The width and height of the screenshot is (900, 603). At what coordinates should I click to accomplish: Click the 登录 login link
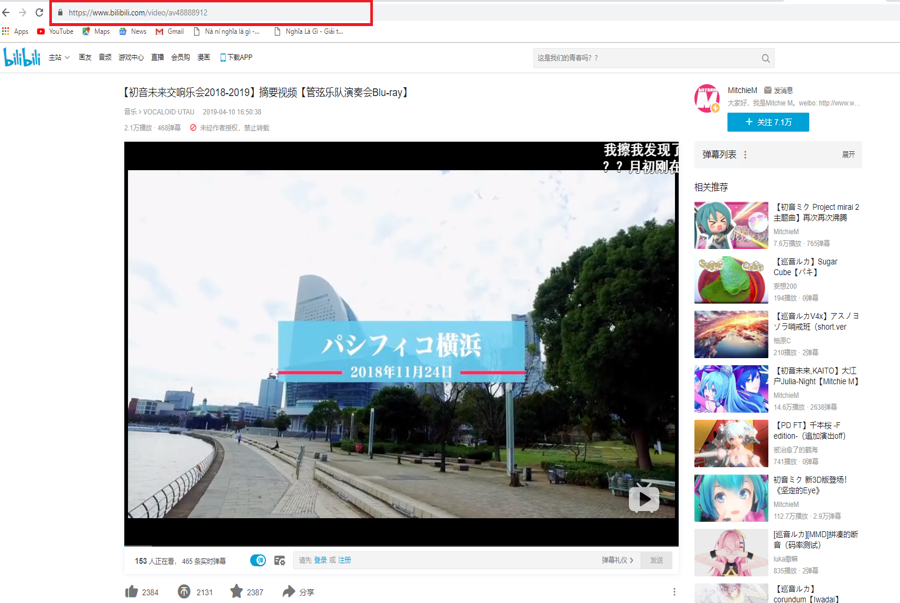[320, 560]
